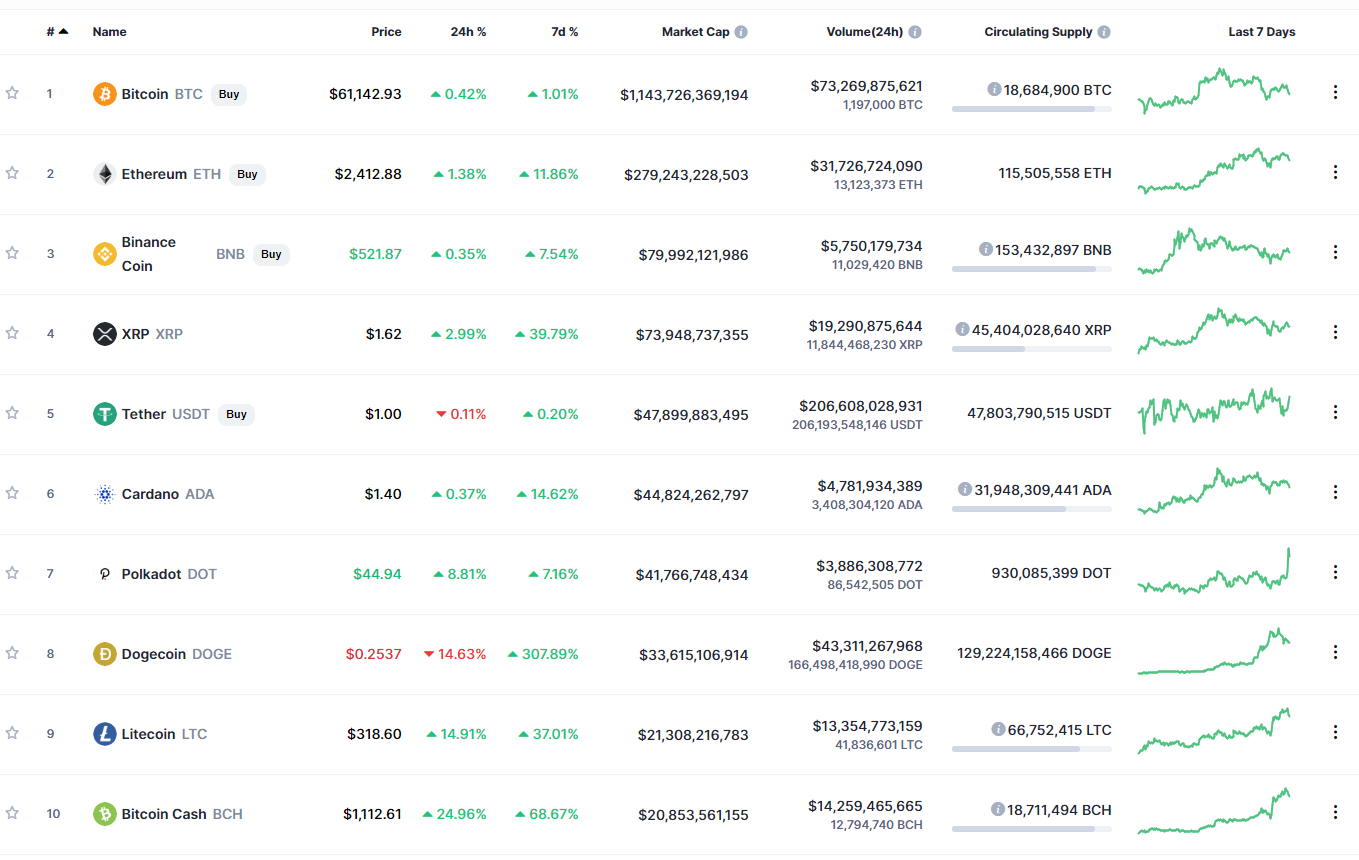Open the three-dot menu for Dogecoin
The height and width of the screenshot is (860, 1359).
pos(1335,652)
